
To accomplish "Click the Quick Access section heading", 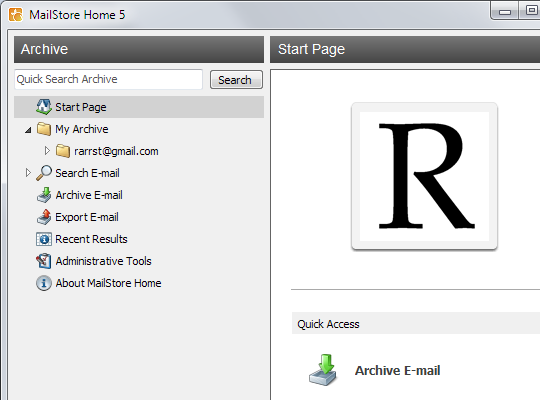I will [329, 324].
